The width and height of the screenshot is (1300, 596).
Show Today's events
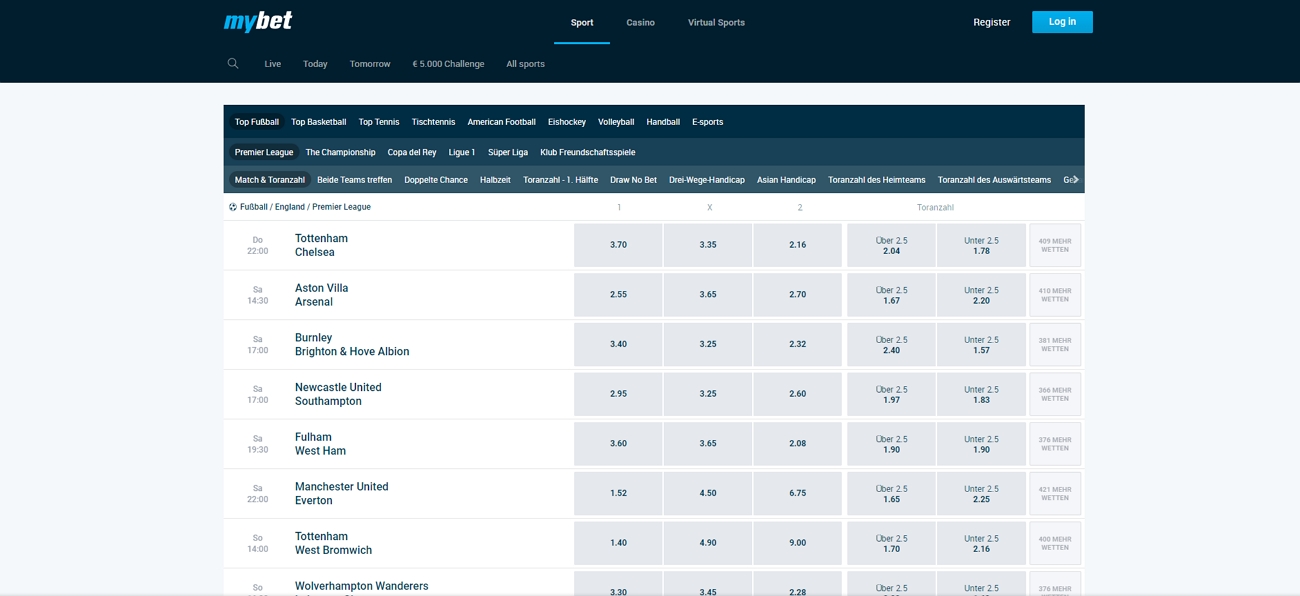point(315,64)
